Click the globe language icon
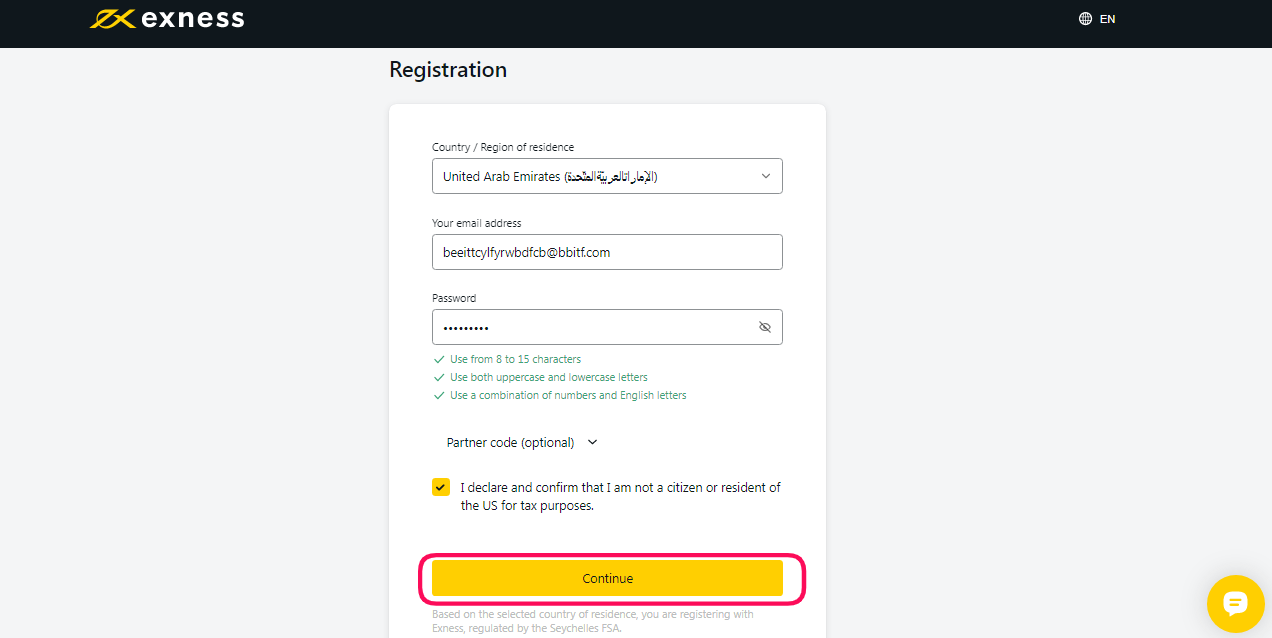The height and width of the screenshot is (638, 1272). (1085, 19)
